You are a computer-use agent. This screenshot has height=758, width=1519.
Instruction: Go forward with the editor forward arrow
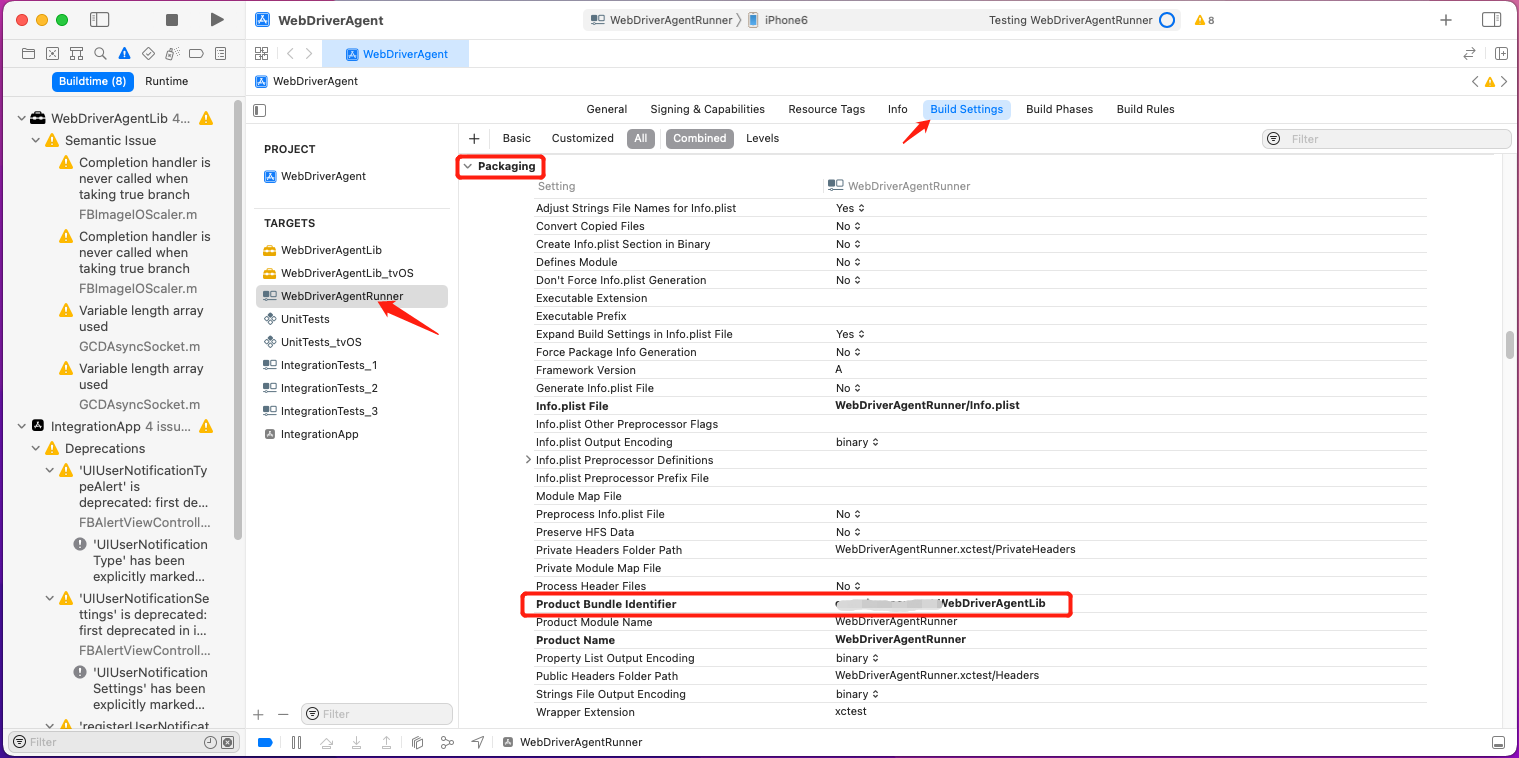pyautogui.click(x=309, y=54)
